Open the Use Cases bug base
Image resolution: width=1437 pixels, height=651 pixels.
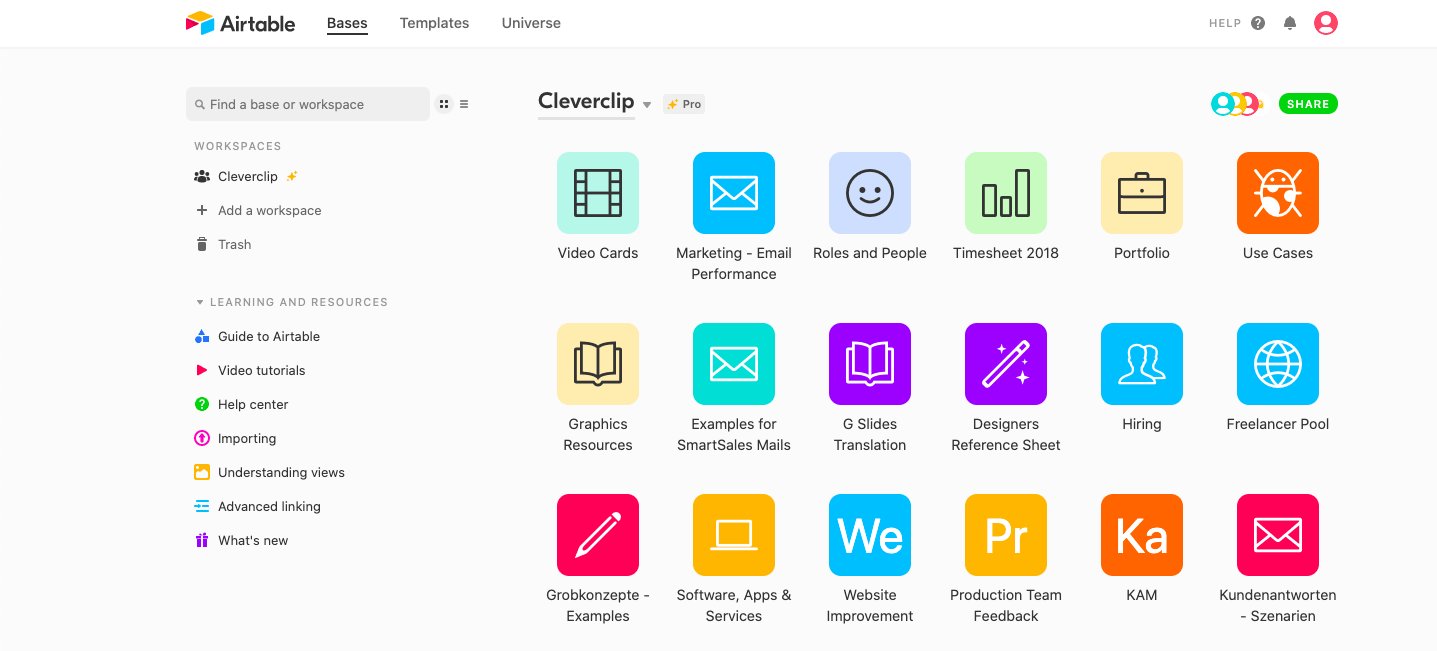click(x=1278, y=193)
